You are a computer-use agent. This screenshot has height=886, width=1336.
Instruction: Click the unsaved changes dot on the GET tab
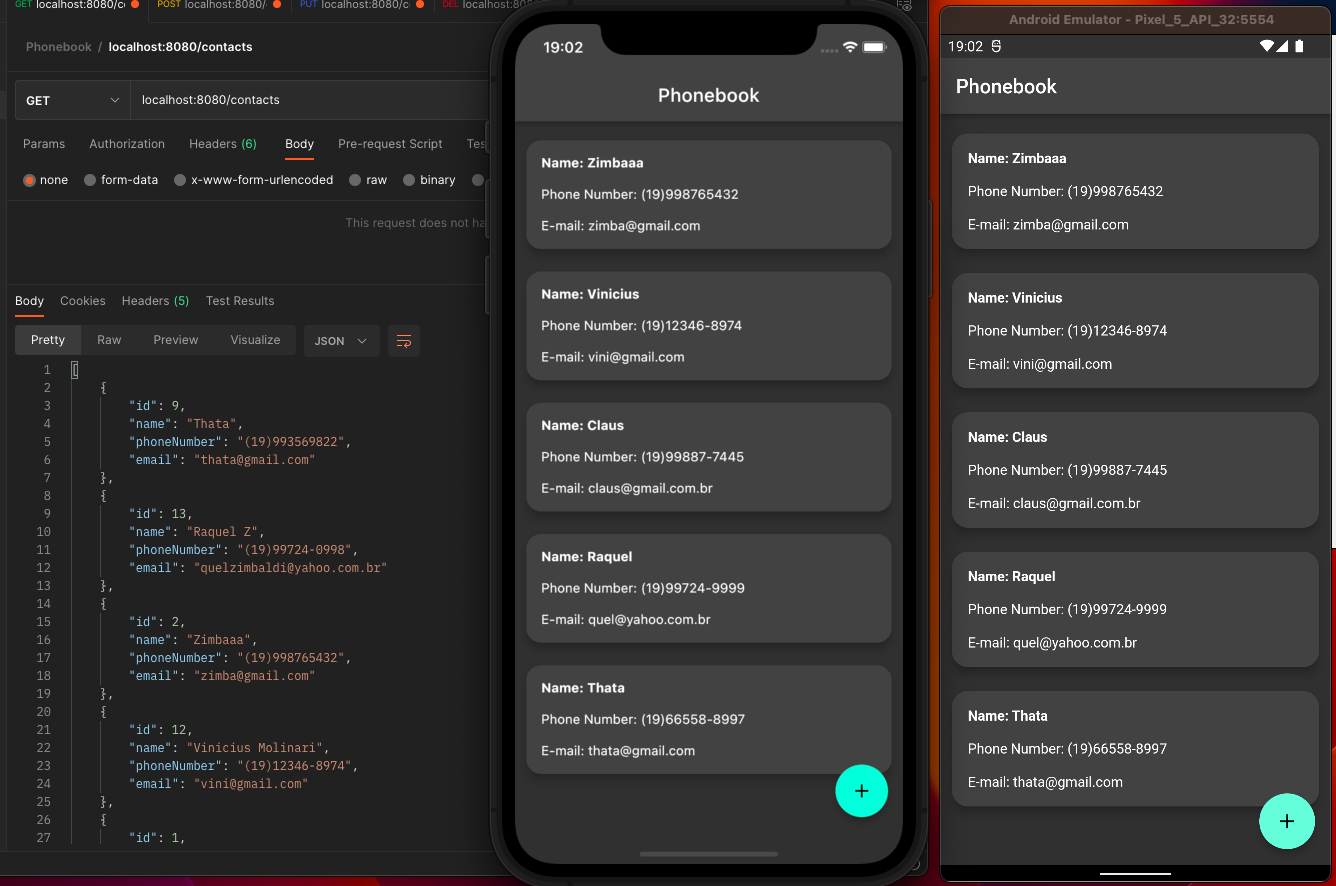point(135,7)
